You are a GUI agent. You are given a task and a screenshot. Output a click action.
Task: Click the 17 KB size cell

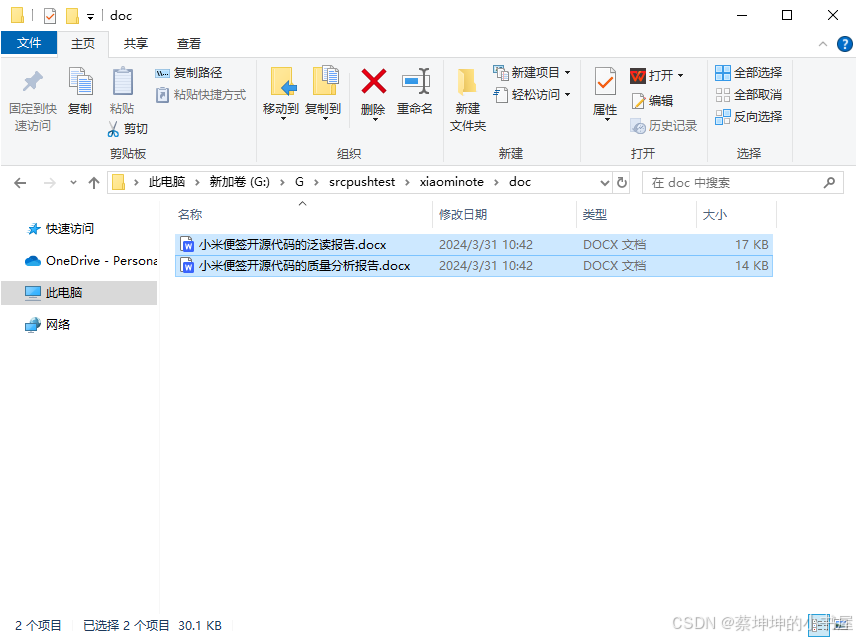[x=752, y=244]
